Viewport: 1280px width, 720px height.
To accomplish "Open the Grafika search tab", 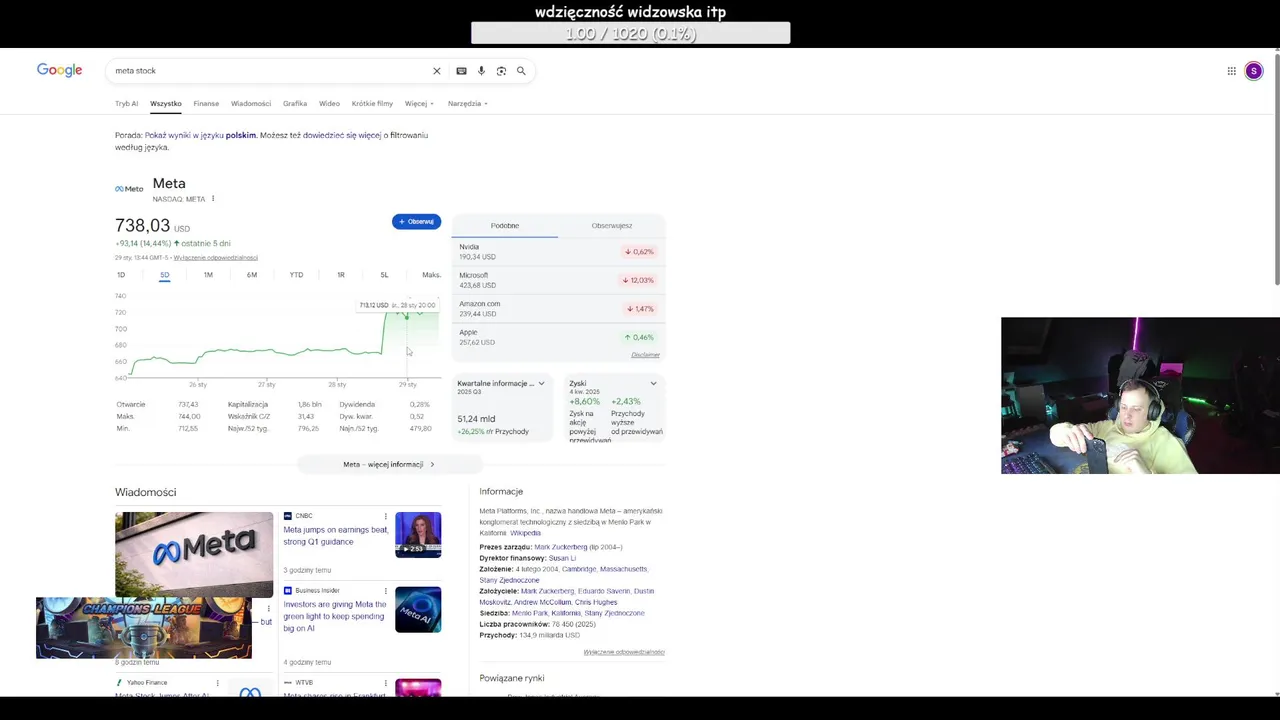I will (x=295, y=103).
